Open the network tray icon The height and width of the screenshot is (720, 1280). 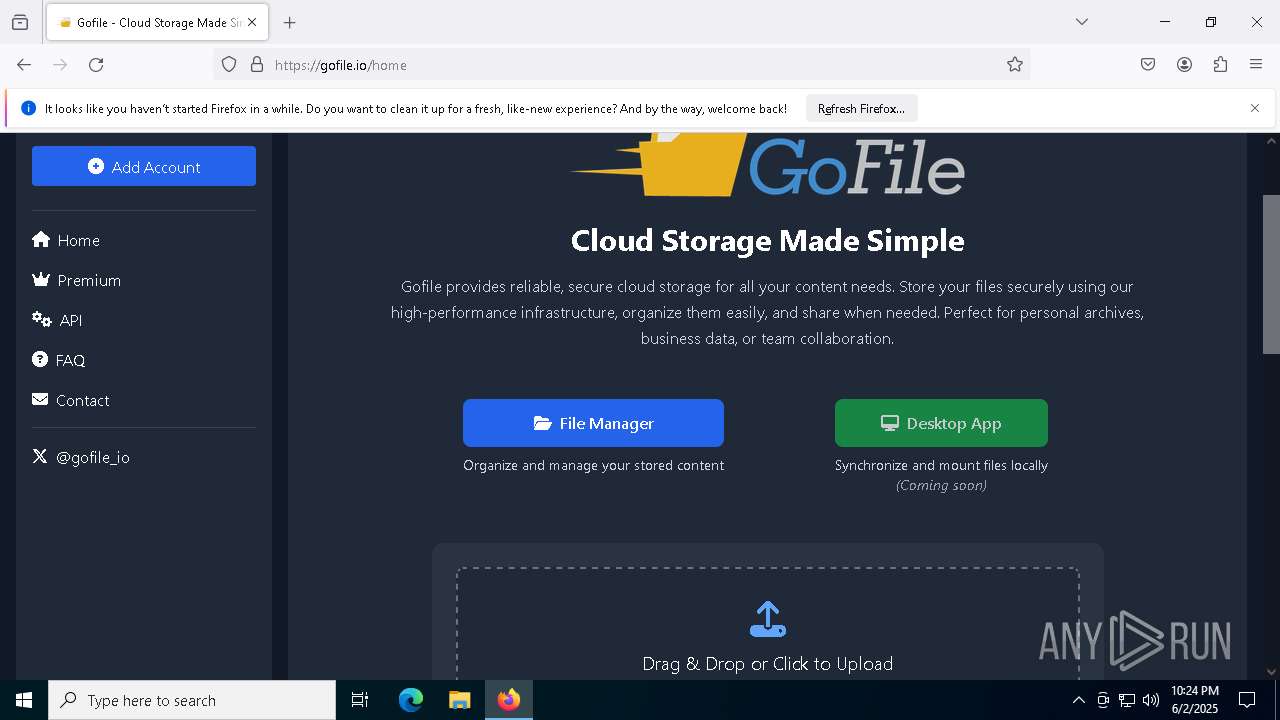click(1127, 700)
